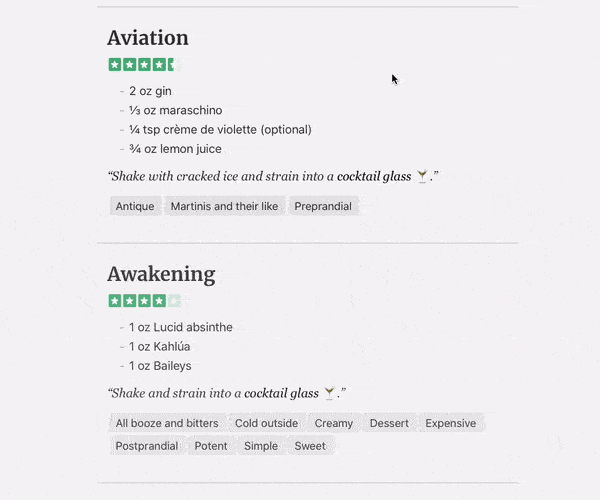Screen dimensions: 600x500
Task: Click the Awakening star rating
Action: tap(145, 301)
